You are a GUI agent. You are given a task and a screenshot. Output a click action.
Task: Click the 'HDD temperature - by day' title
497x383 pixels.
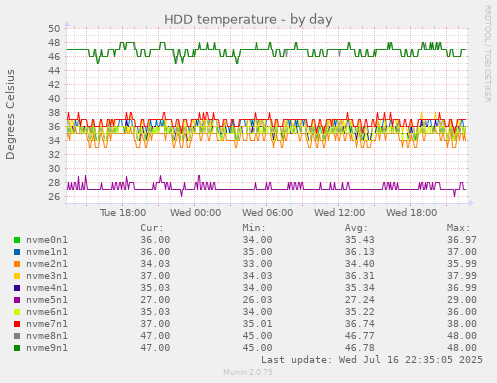tap(248, 19)
